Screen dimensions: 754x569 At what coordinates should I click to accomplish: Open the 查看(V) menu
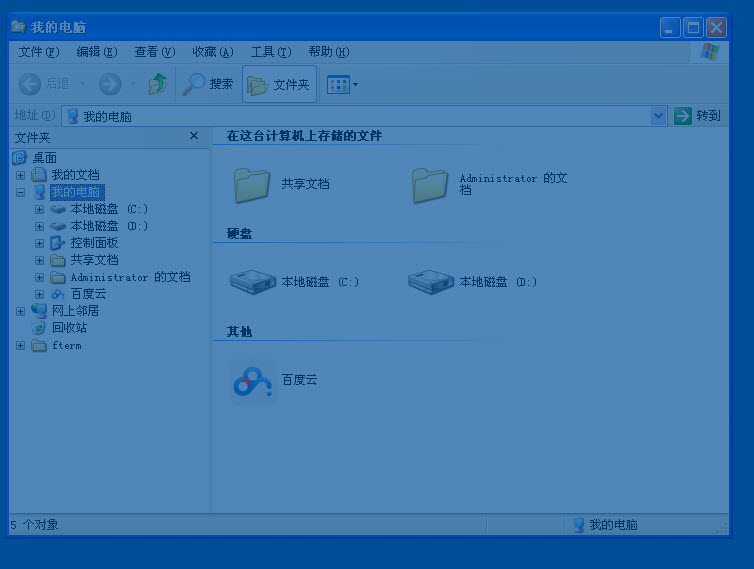154,52
